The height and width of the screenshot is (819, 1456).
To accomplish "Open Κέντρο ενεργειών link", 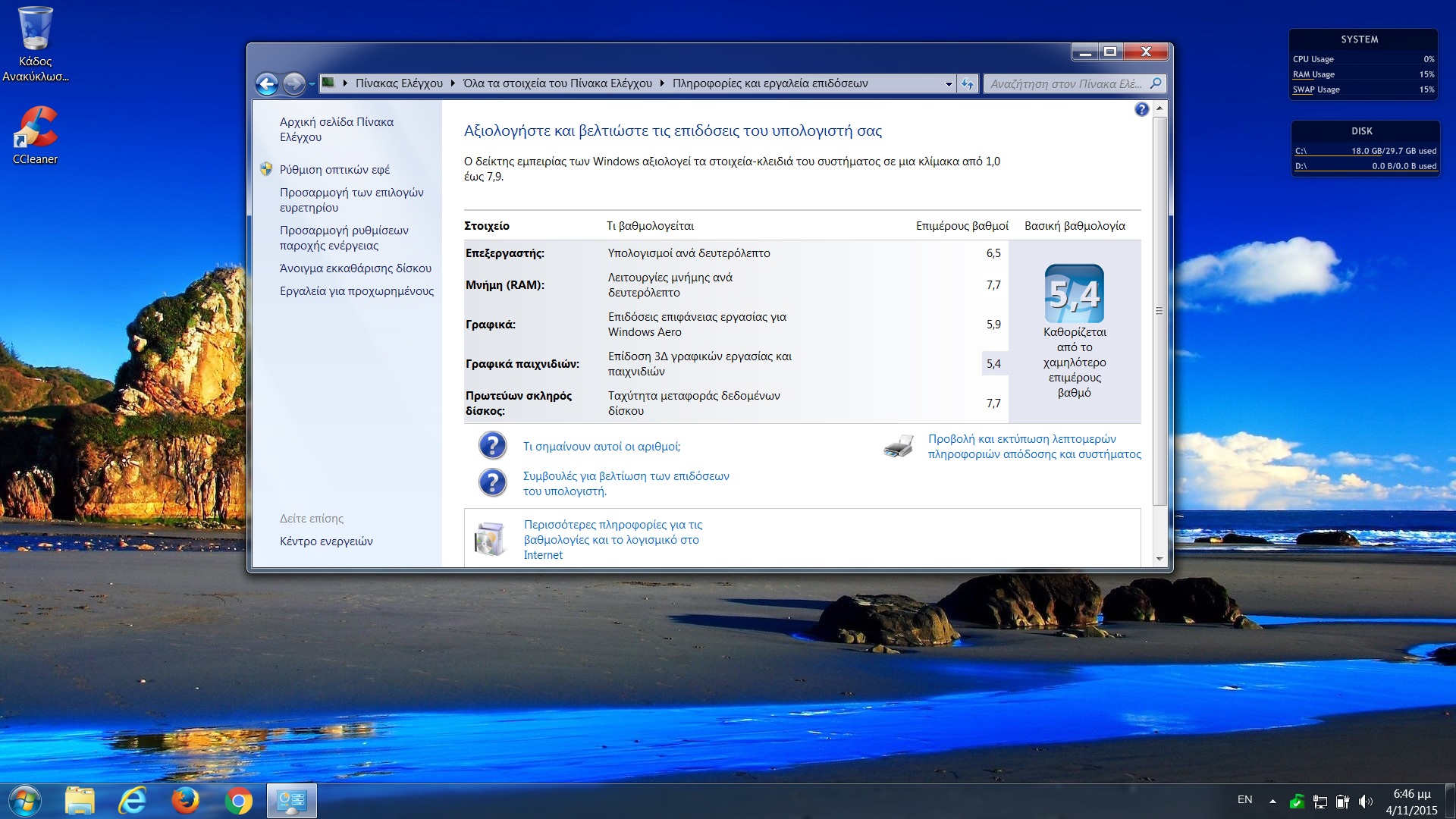I will pyautogui.click(x=326, y=541).
